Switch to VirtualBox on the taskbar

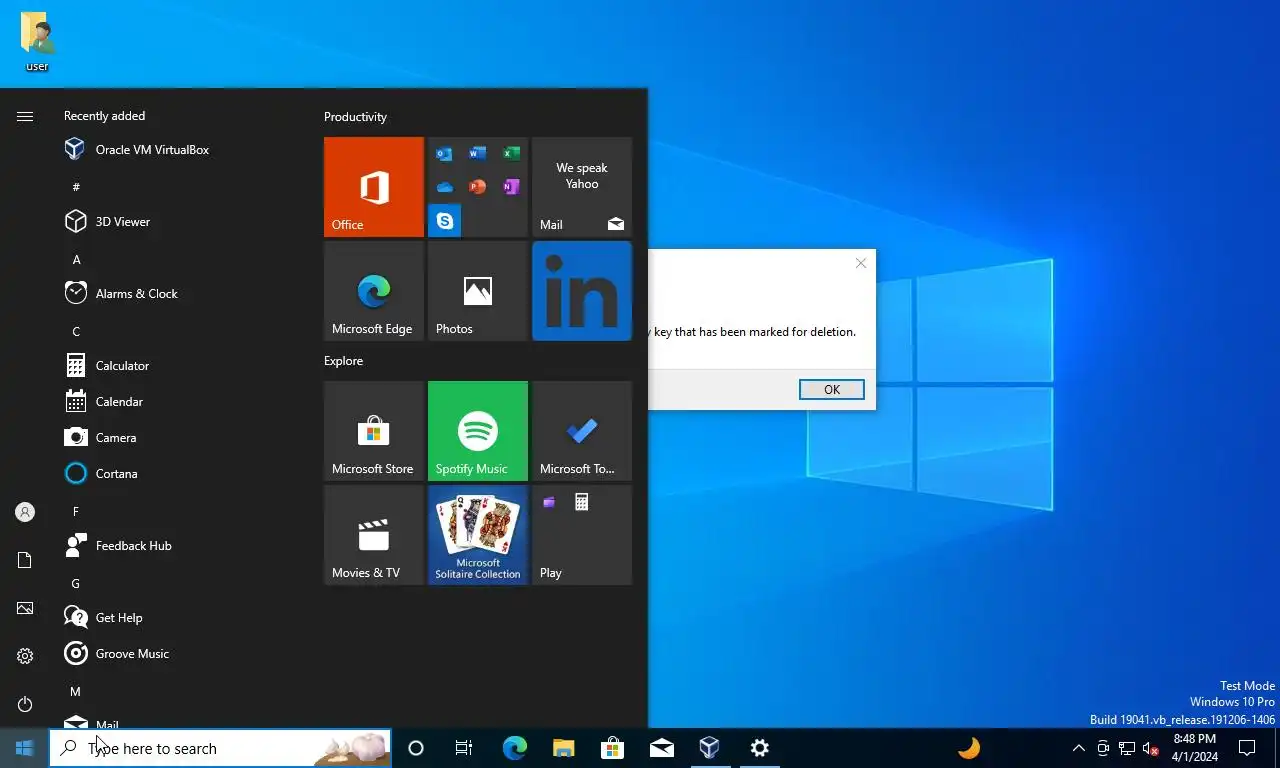coord(710,748)
